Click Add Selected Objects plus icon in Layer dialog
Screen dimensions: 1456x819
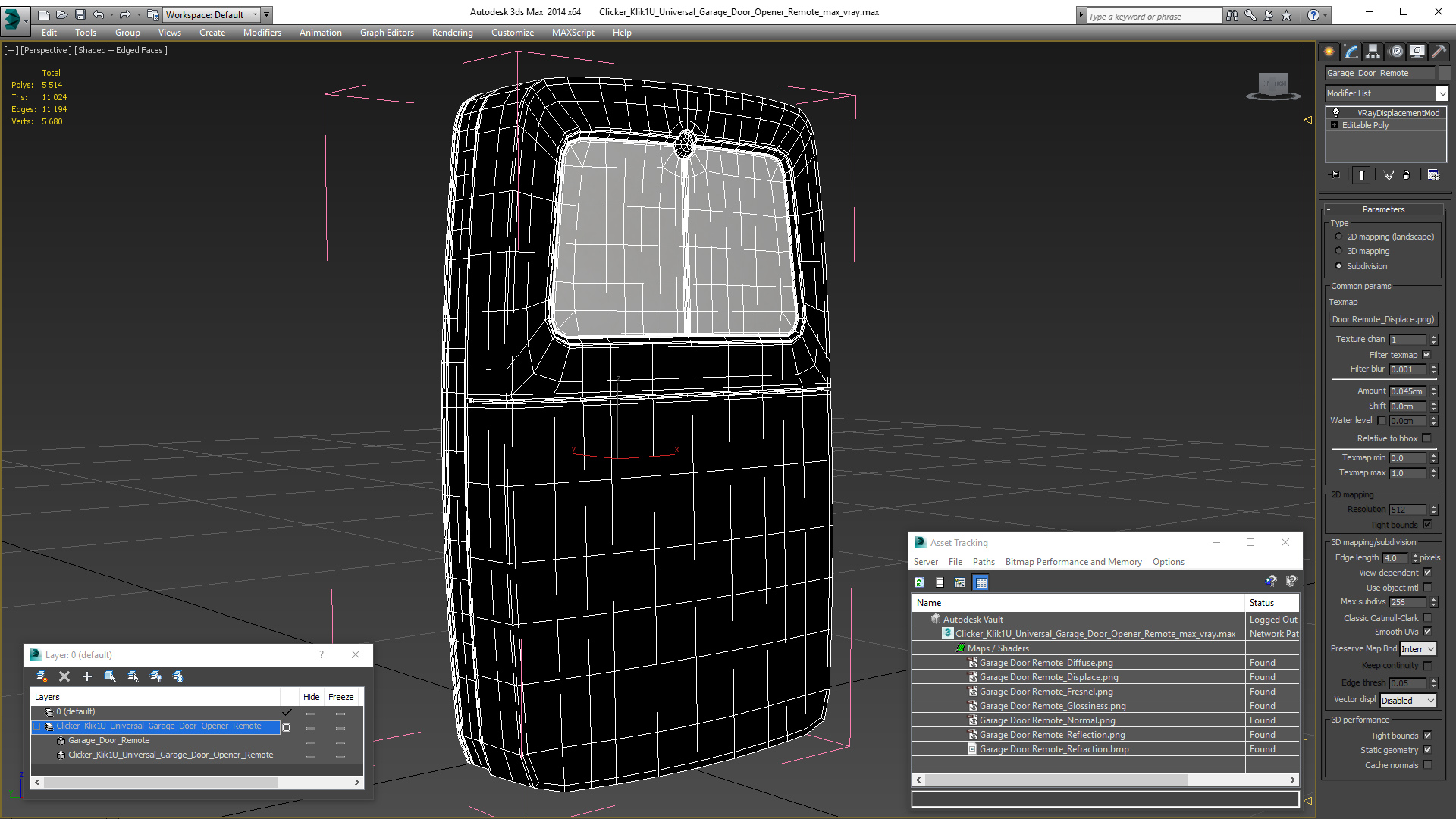click(x=87, y=676)
